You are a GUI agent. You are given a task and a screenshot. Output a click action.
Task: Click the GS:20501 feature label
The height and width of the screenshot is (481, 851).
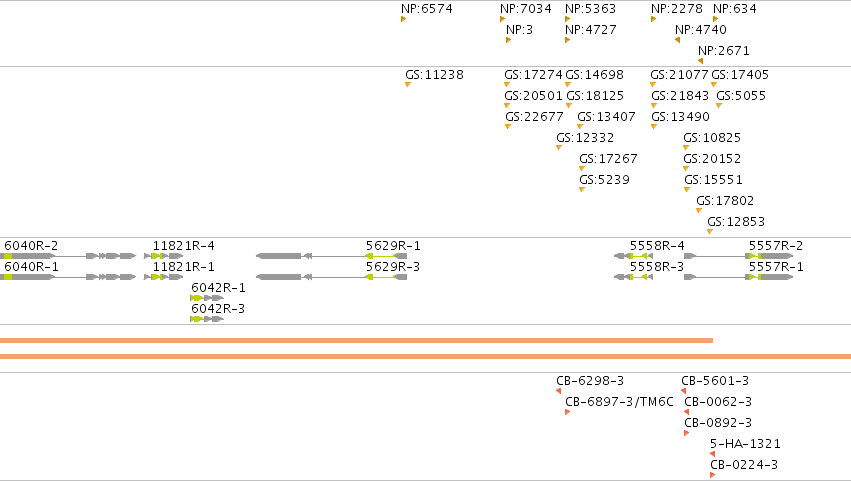(x=534, y=96)
